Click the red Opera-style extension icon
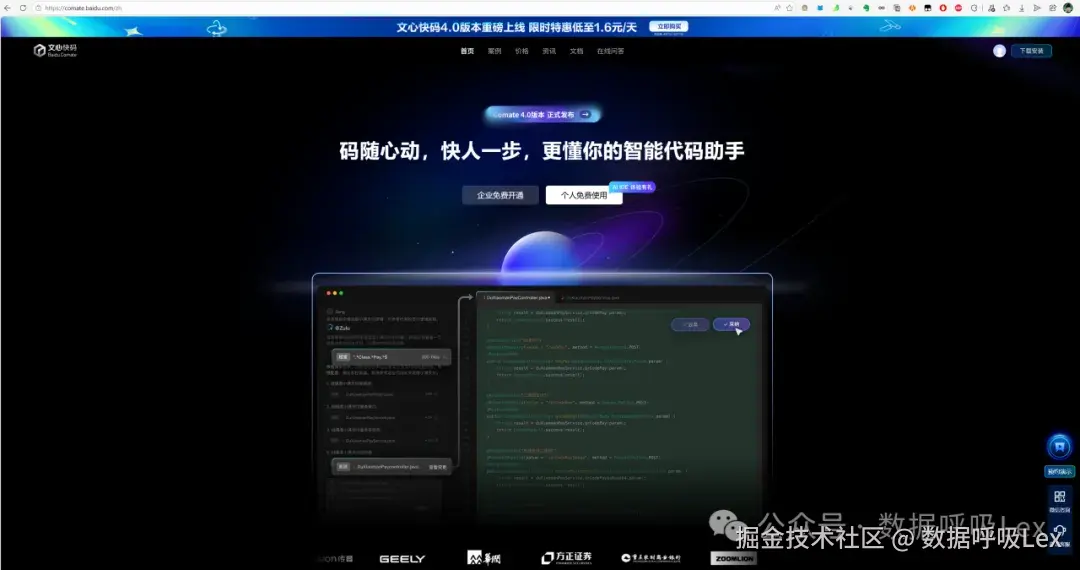The height and width of the screenshot is (570, 1080). pos(943,8)
